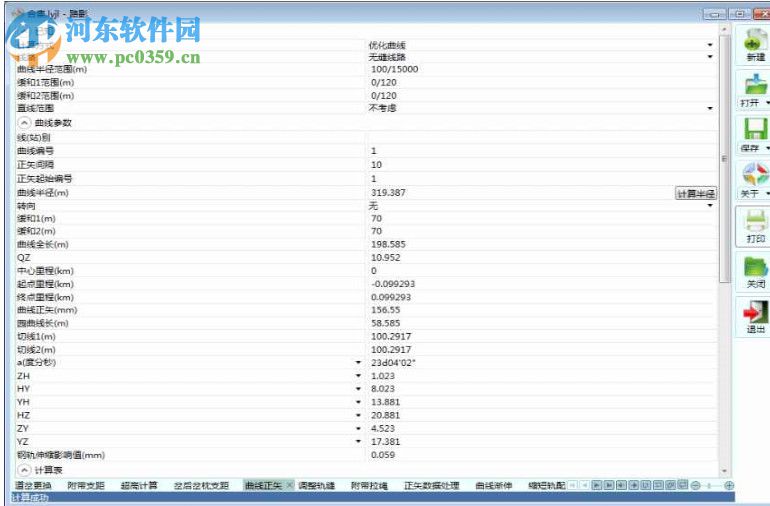Open the dropdown arrow beside 保存
The height and width of the screenshot is (506, 770).
pyautogui.click(x=768, y=148)
